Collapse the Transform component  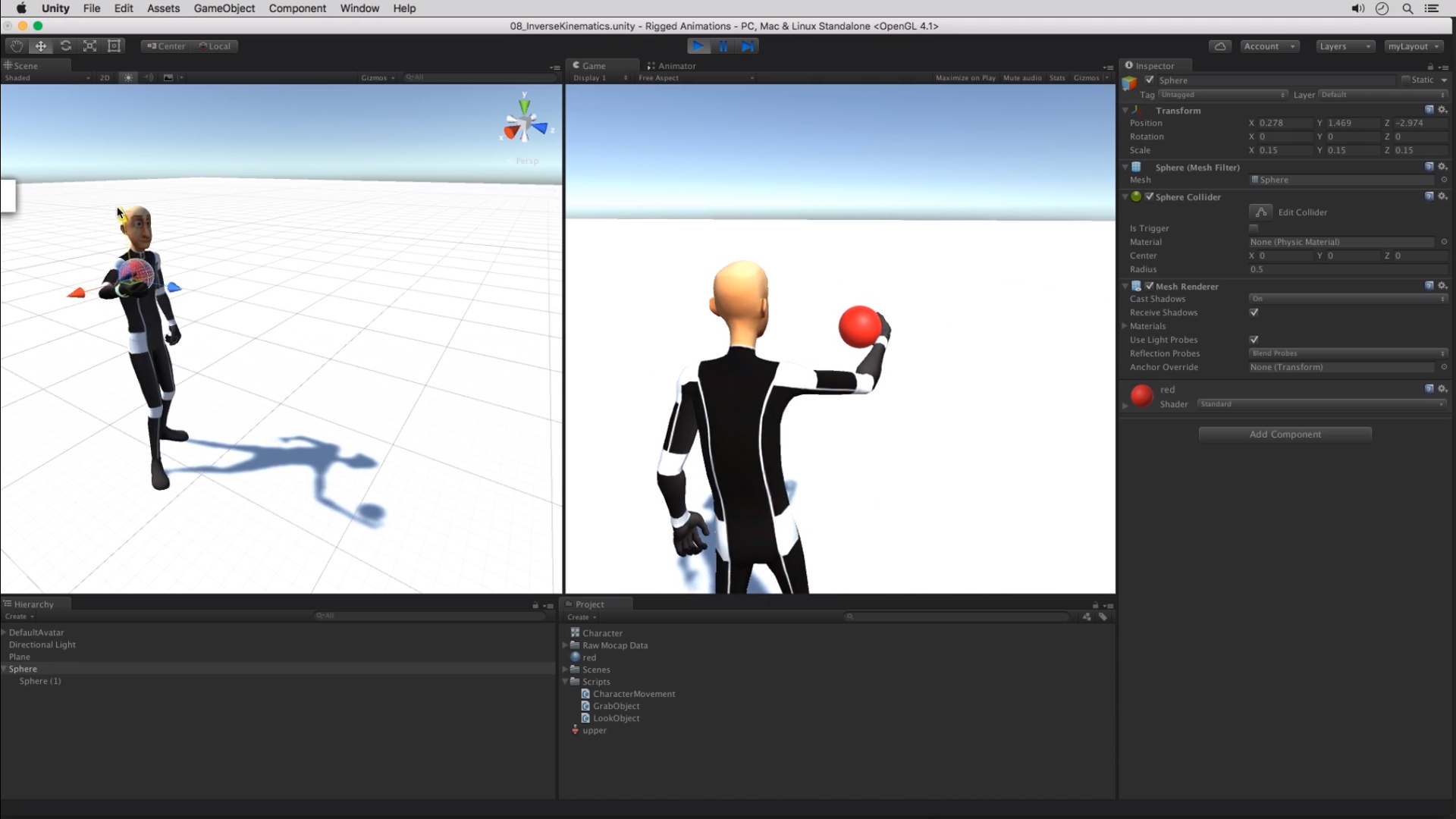1125,110
